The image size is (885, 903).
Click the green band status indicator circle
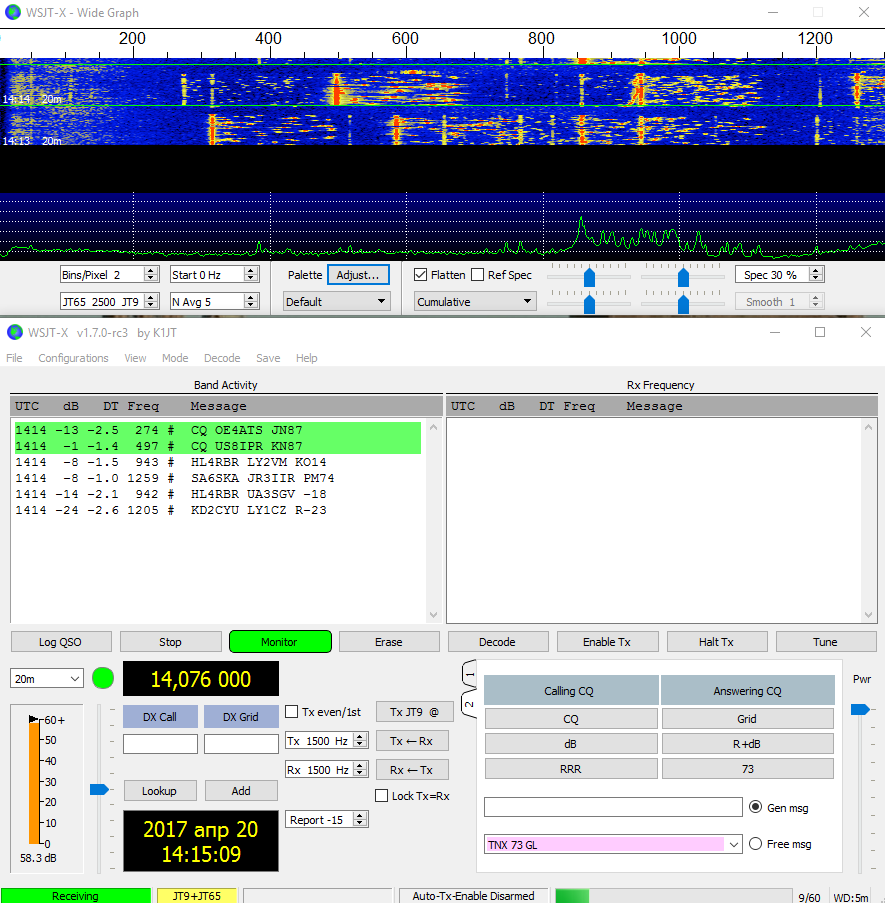point(103,678)
